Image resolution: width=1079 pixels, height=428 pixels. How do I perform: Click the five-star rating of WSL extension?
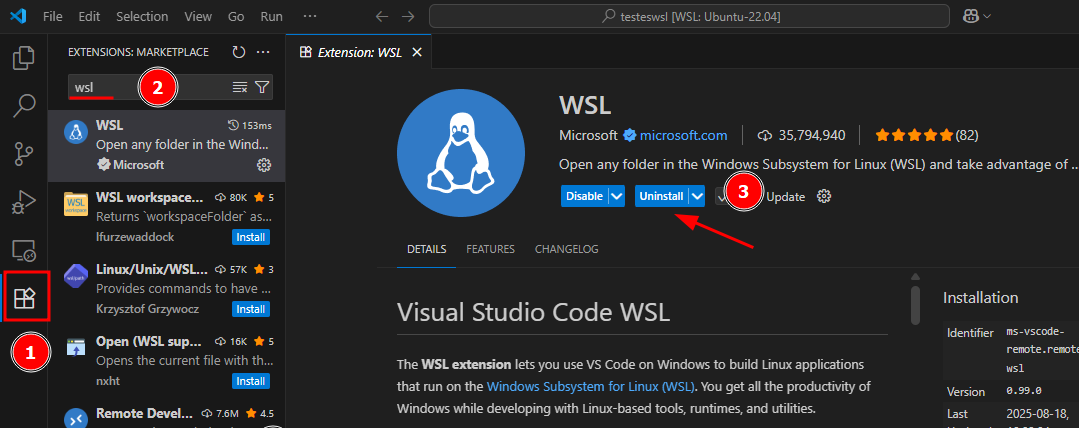[x=915, y=136]
